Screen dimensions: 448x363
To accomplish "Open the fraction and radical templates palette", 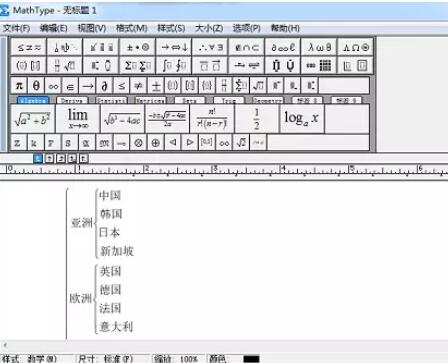I will [65, 65].
